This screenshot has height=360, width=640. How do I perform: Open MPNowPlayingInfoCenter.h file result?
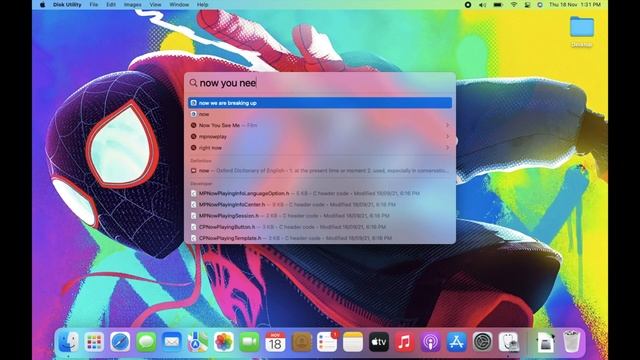320,204
